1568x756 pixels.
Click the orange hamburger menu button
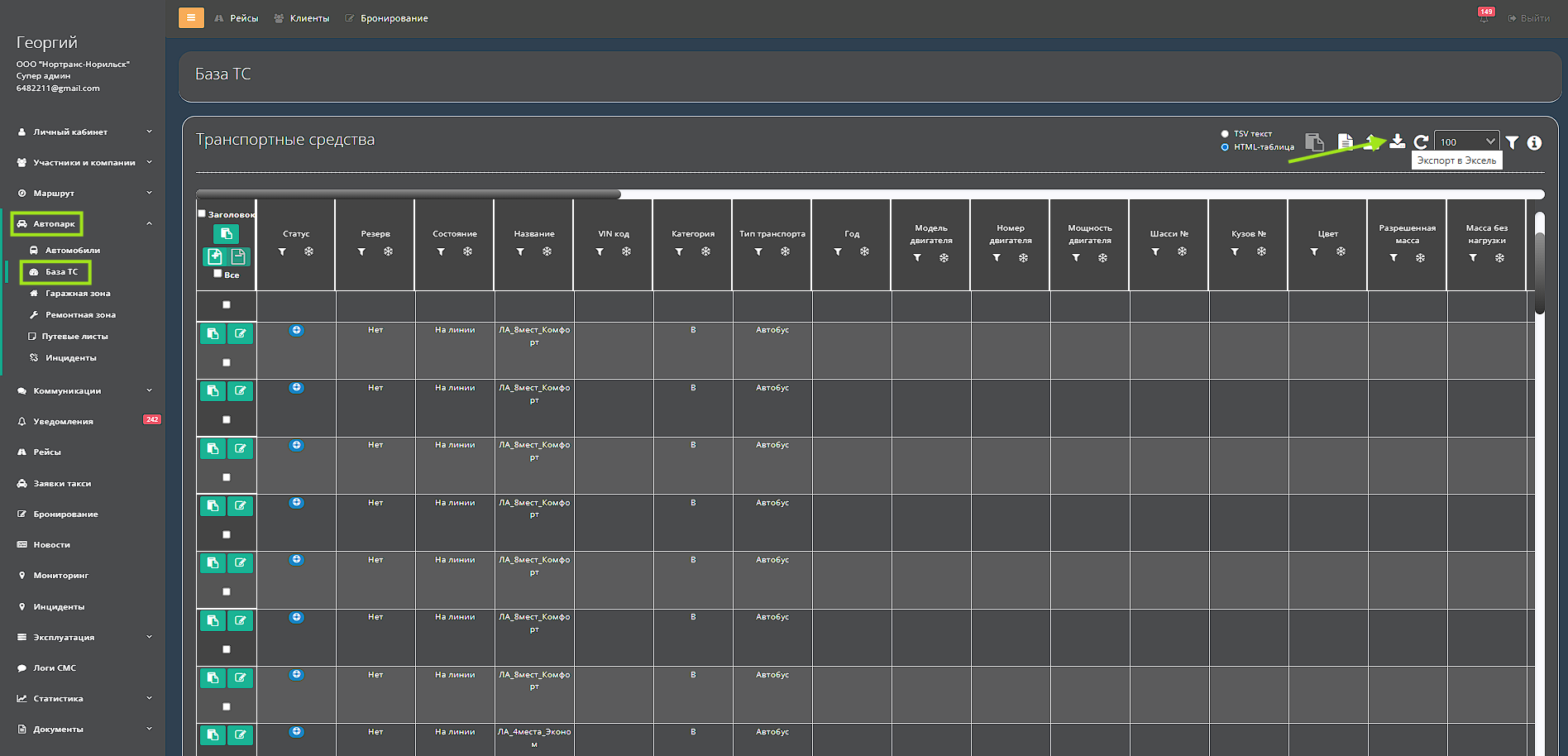coord(191,17)
